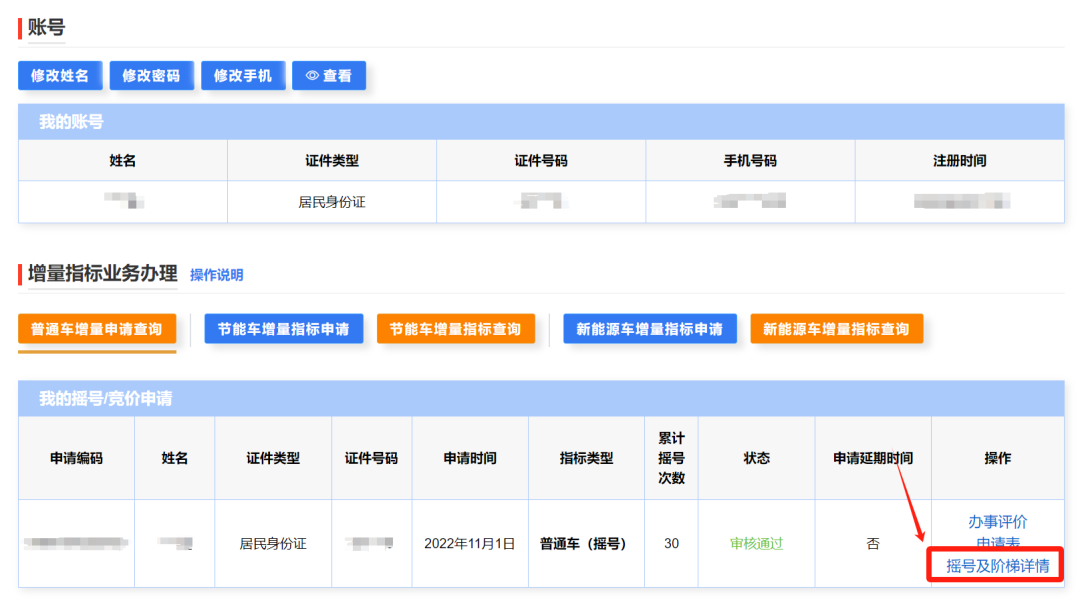Click the 修改姓名 button
Image resolution: width=1080 pixels, height=601 pixels.
(60, 76)
